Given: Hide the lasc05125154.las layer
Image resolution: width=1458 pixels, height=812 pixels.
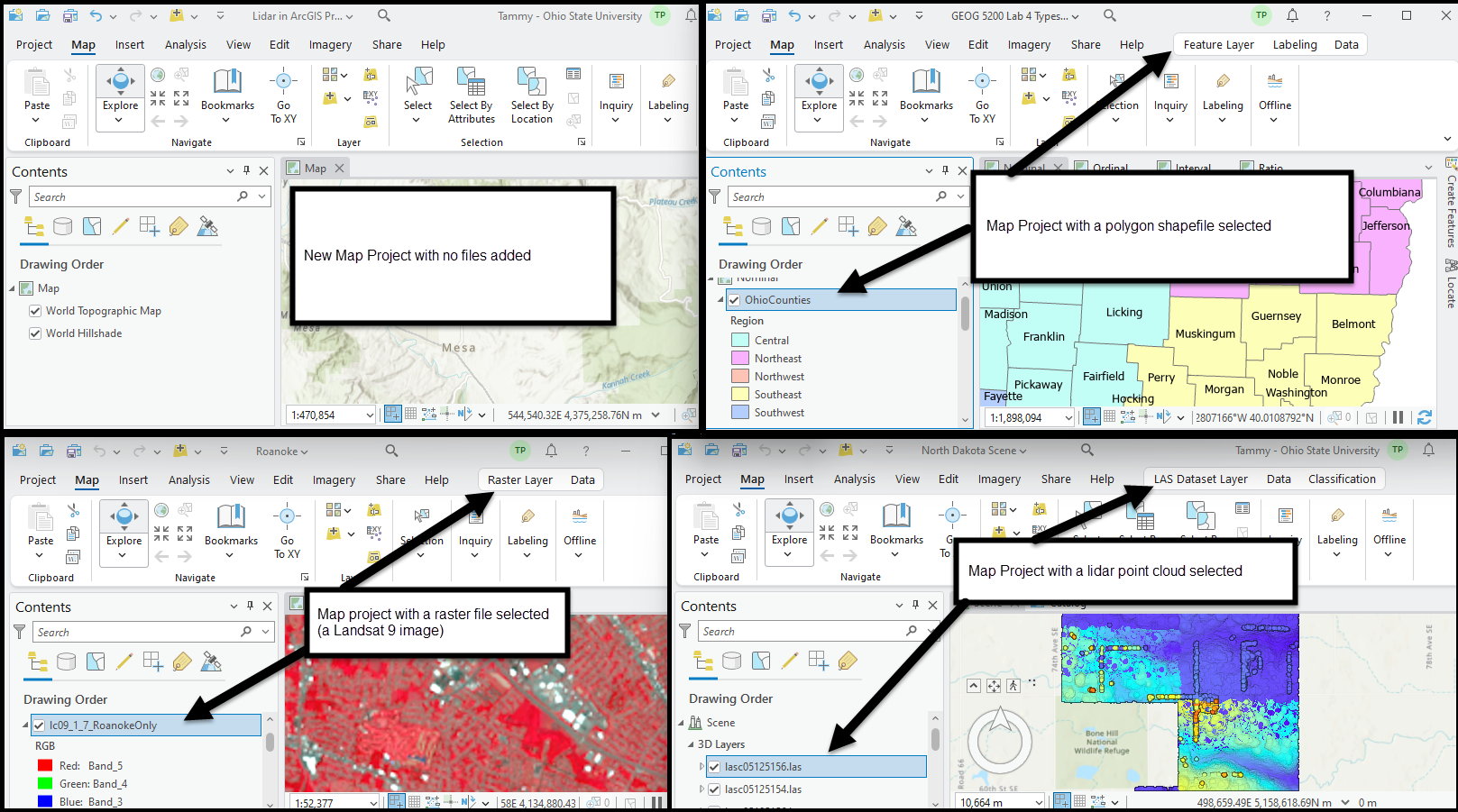Looking at the screenshot, I should click(x=714, y=789).
